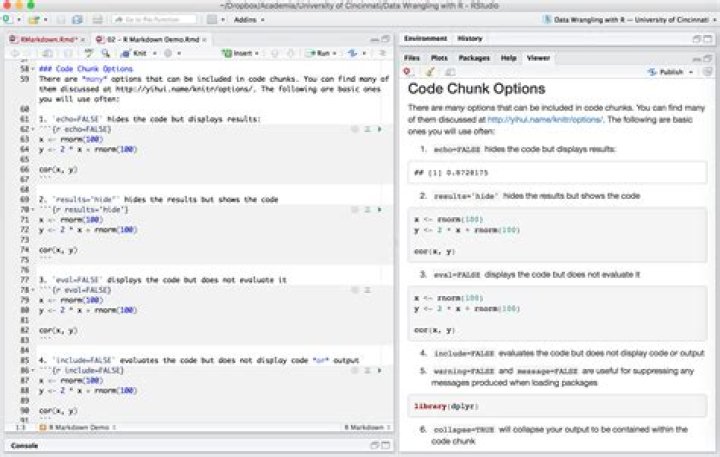Run the results='hide' chunk play button

tap(380, 210)
